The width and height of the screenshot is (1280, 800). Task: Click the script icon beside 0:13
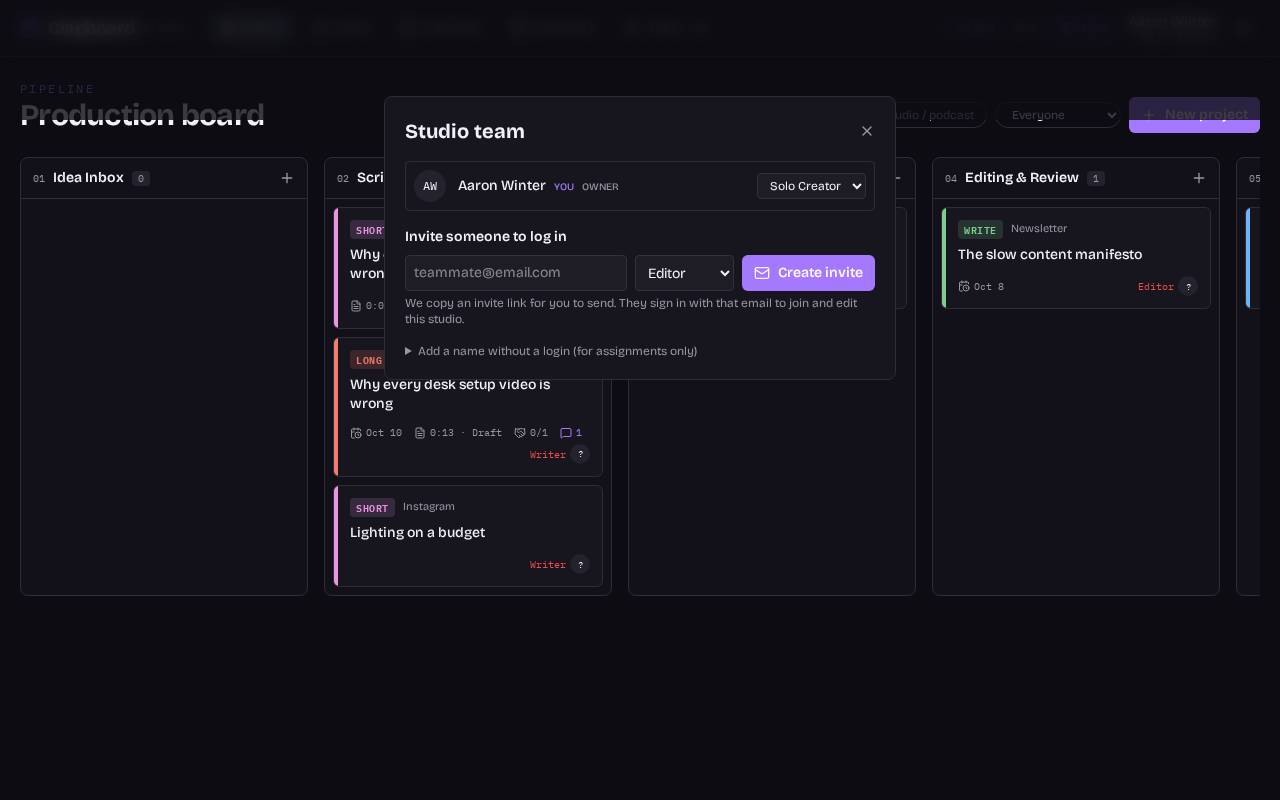tap(420, 433)
